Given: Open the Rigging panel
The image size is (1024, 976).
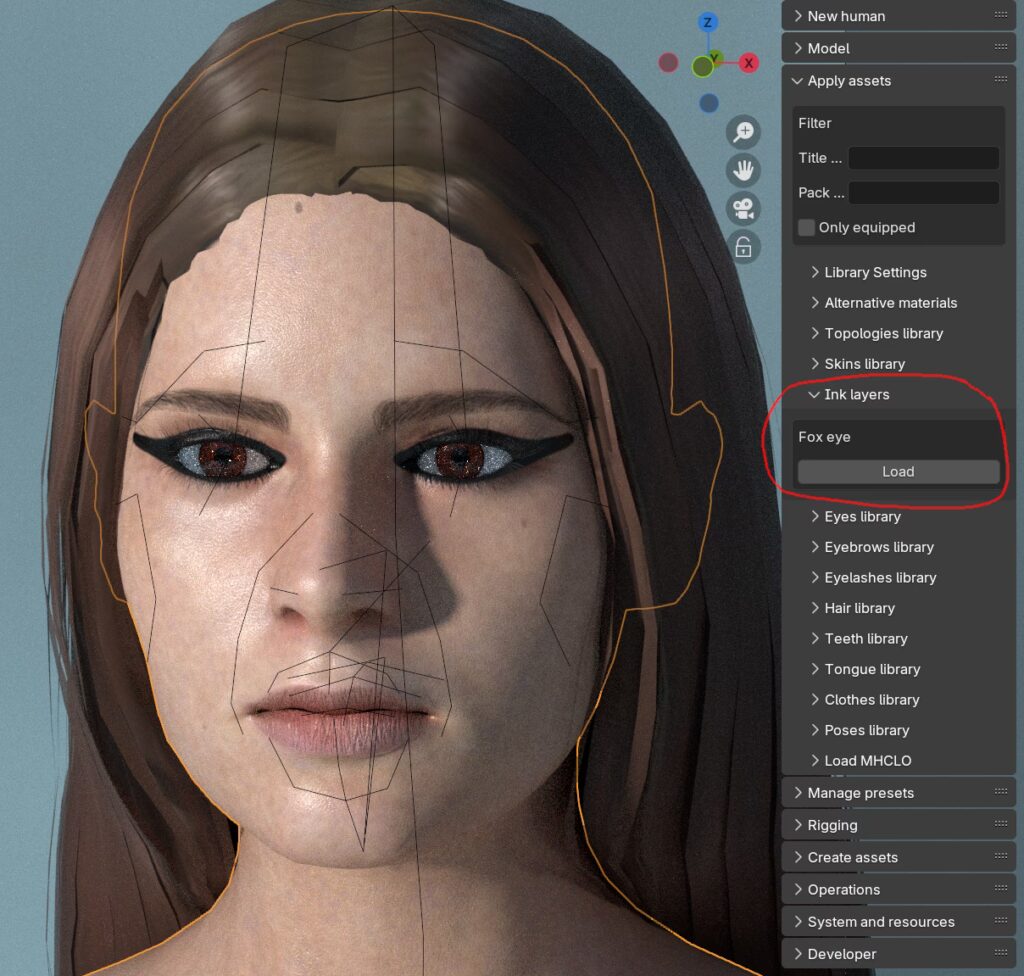Looking at the screenshot, I should tap(831, 825).
